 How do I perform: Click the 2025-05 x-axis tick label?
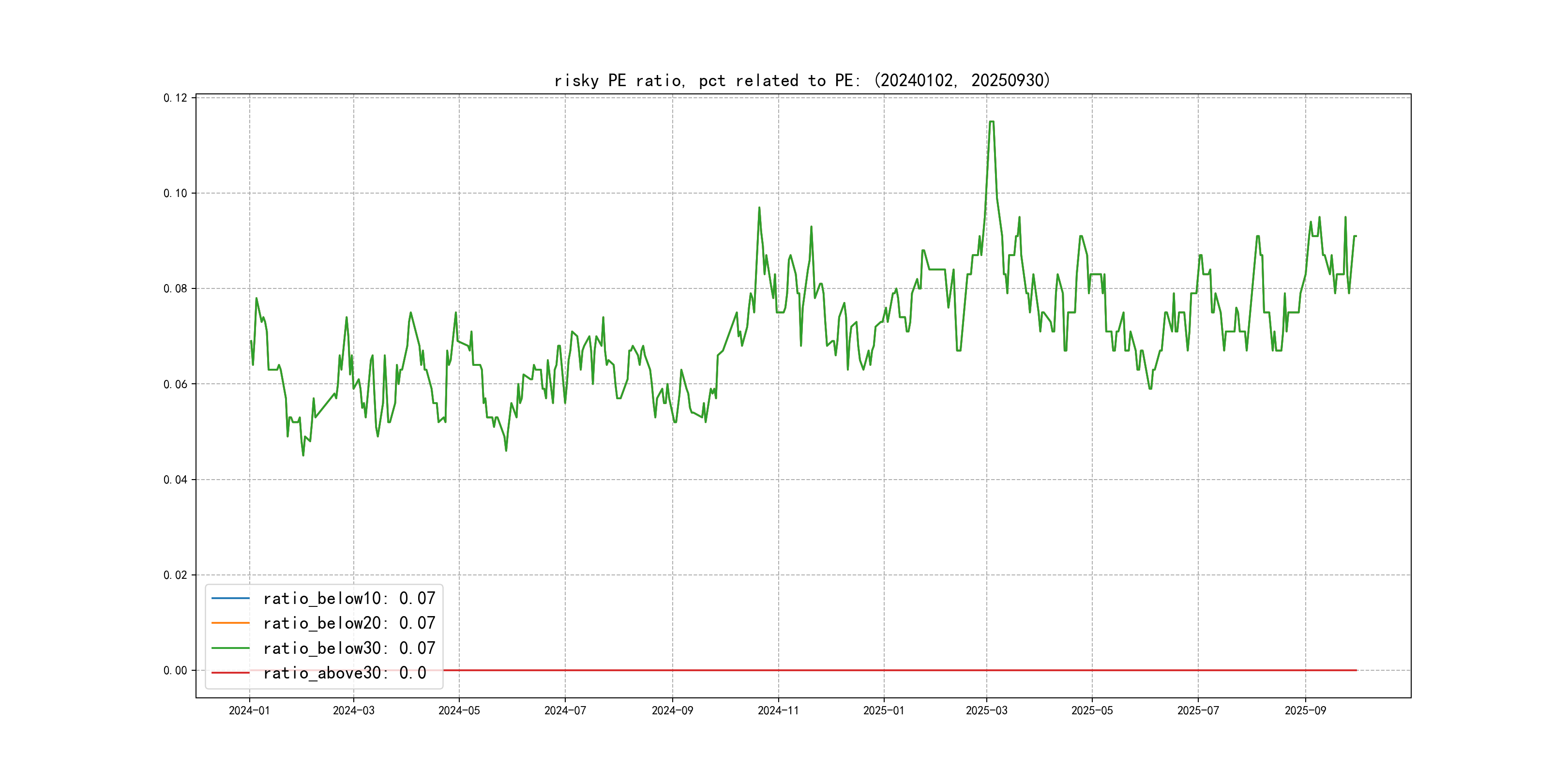pos(1092,710)
